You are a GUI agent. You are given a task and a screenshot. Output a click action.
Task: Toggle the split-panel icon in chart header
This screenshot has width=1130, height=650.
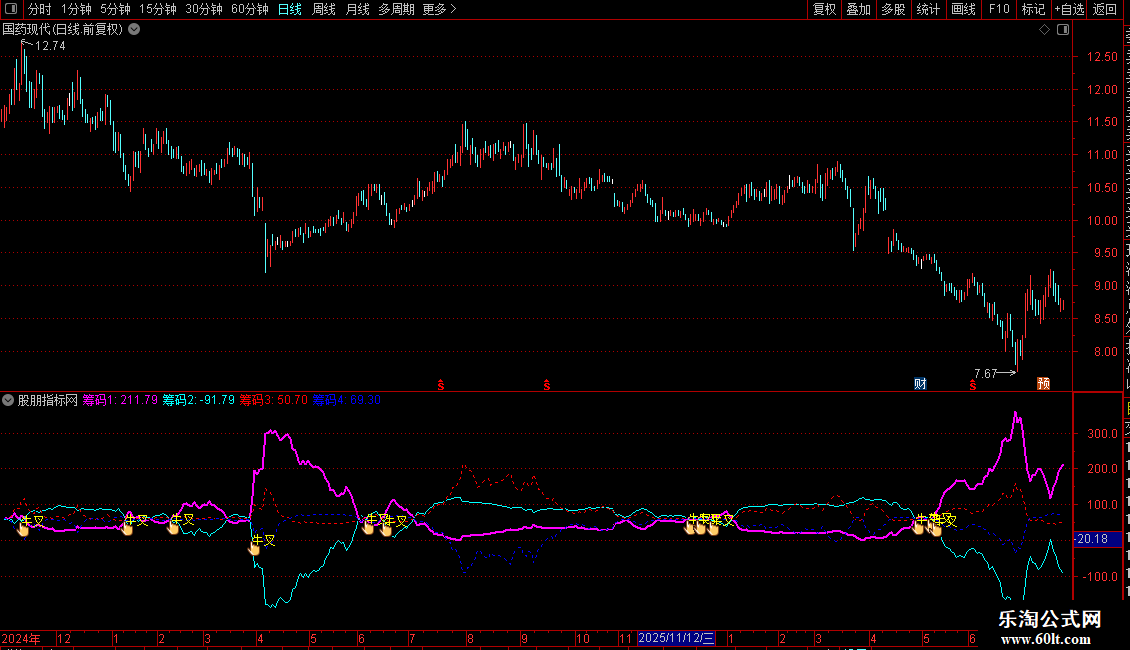pos(1063,30)
